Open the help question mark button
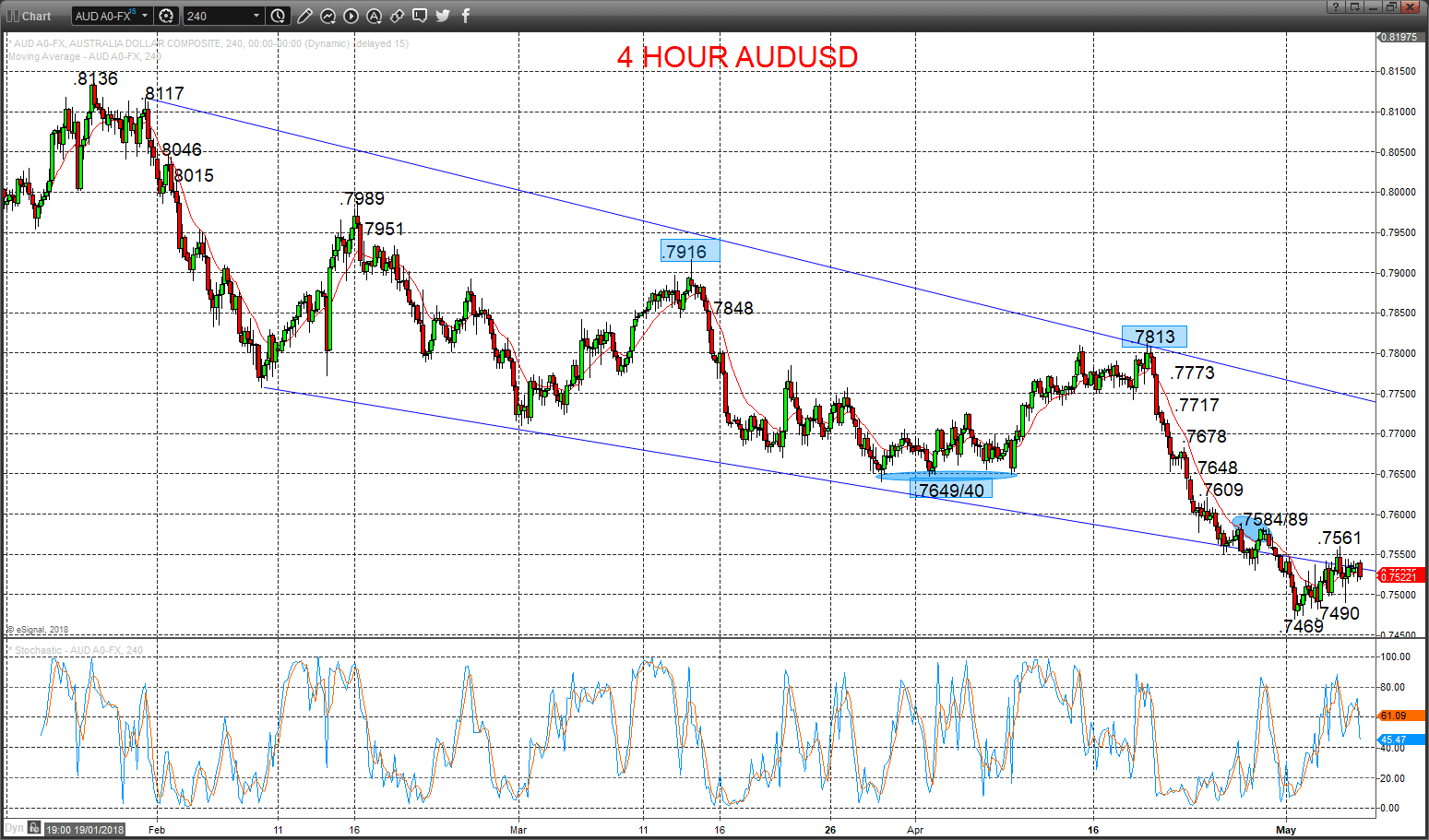Screen dimensions: 1429x840 (x=1335, y=6)
